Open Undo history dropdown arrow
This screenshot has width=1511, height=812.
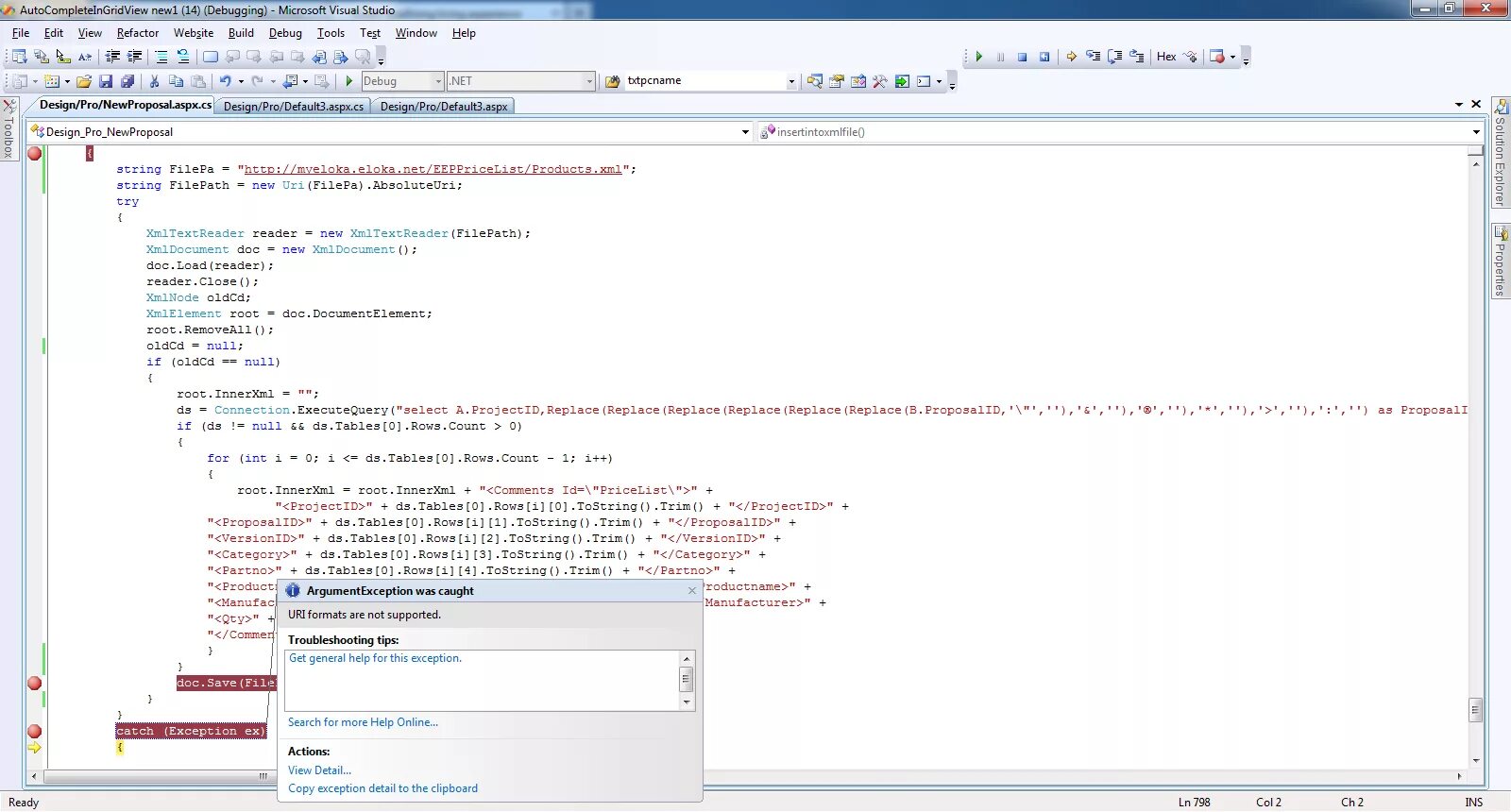pos(241,81)
